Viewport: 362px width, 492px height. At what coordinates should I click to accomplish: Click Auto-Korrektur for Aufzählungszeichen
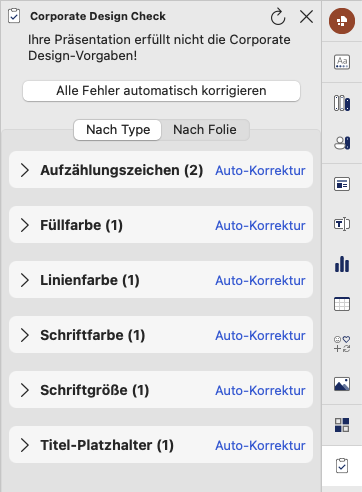pos(260,170)
